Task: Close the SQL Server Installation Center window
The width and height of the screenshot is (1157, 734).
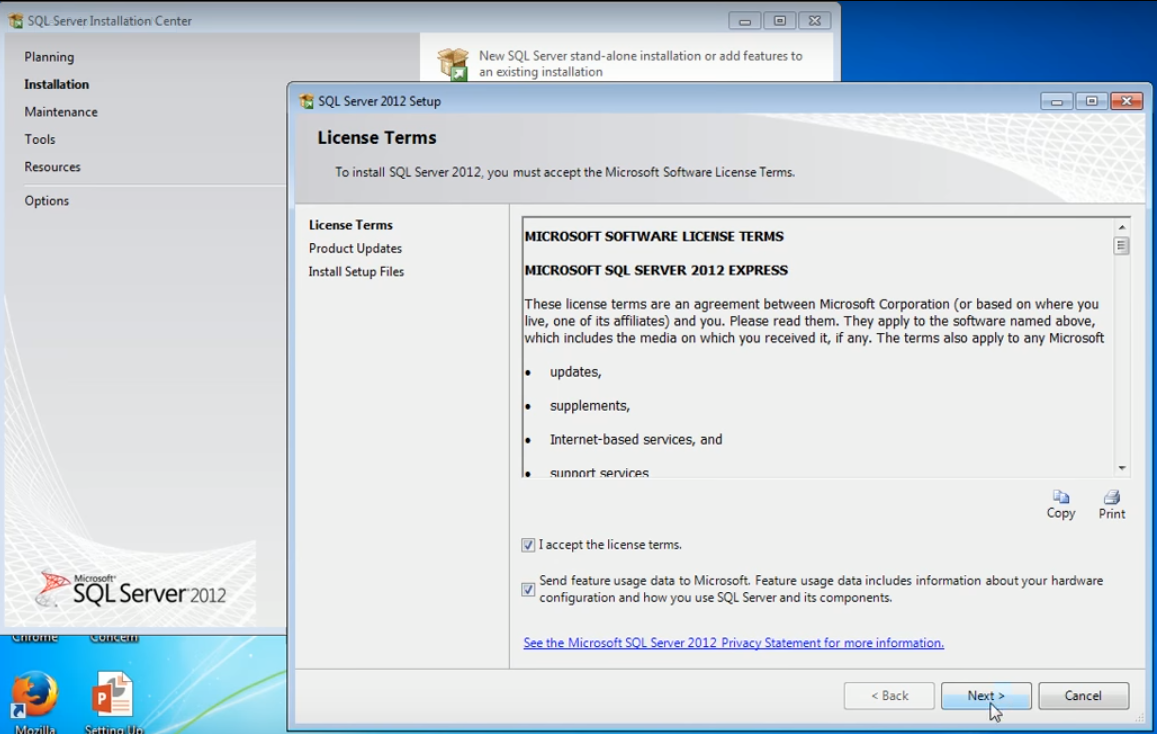Action: pos(815,21)
